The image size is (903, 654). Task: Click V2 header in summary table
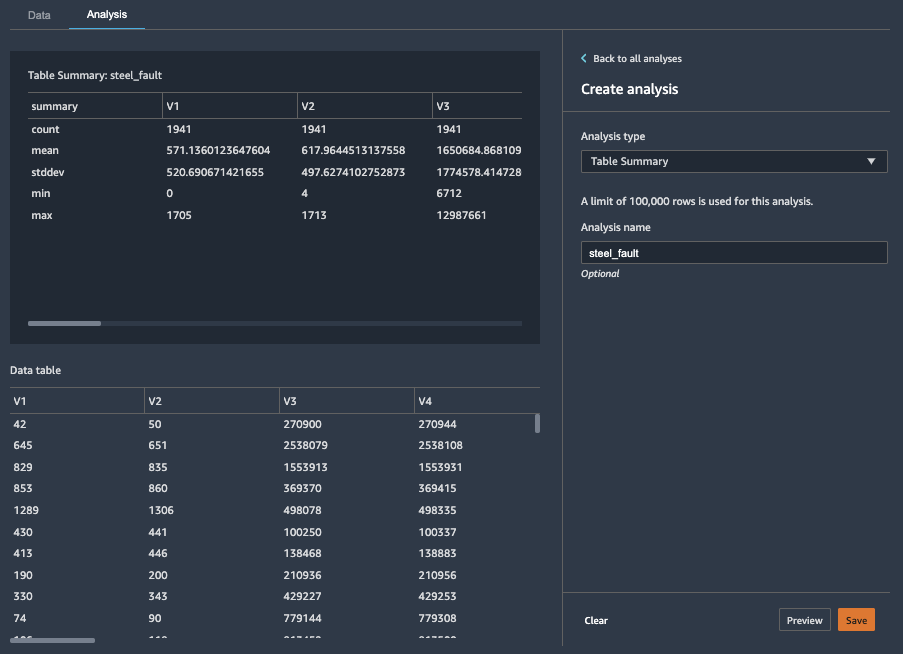pyautogui.click(x=308, y=106)
